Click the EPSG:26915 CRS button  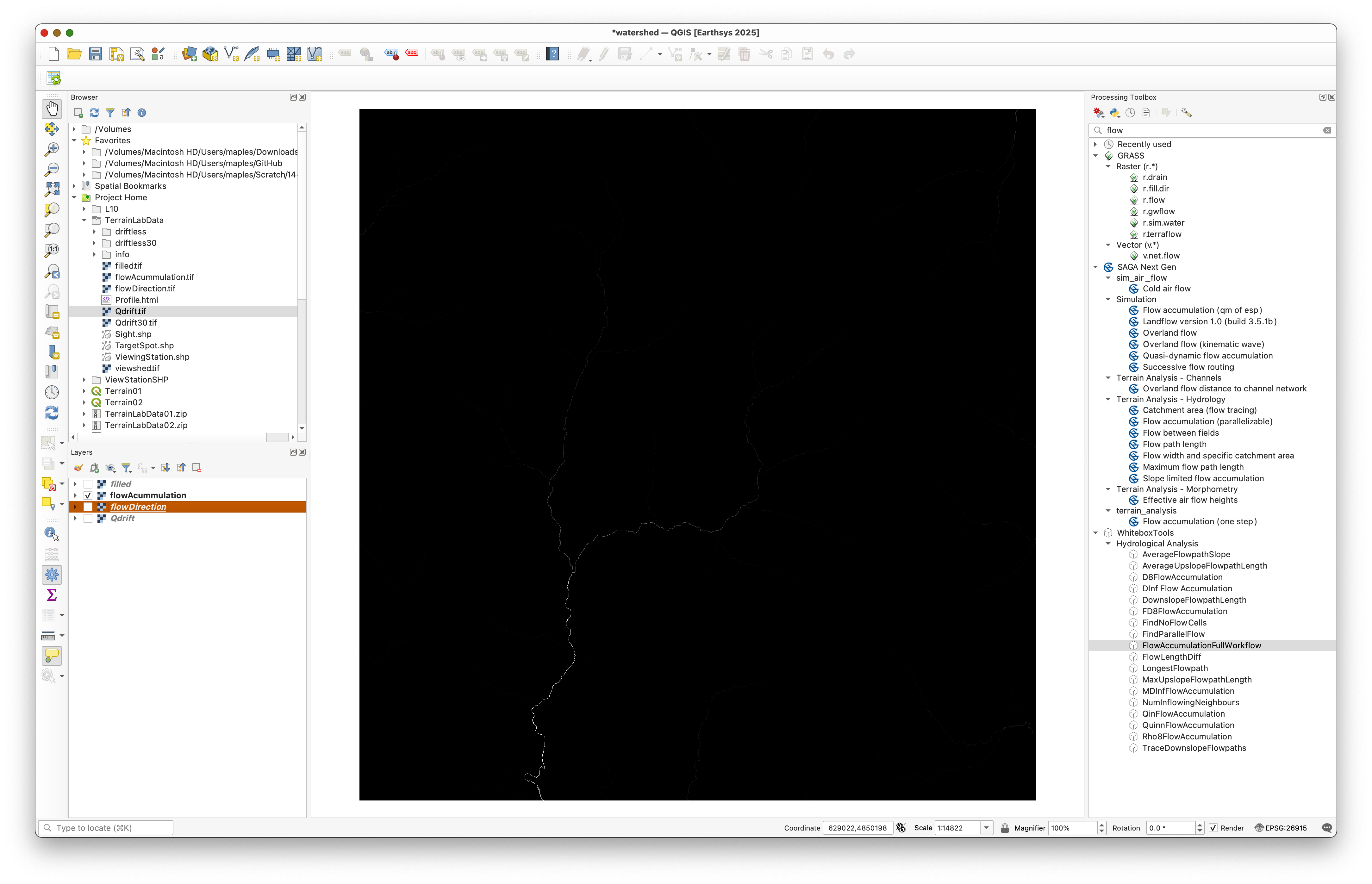tap(1281, 828)
